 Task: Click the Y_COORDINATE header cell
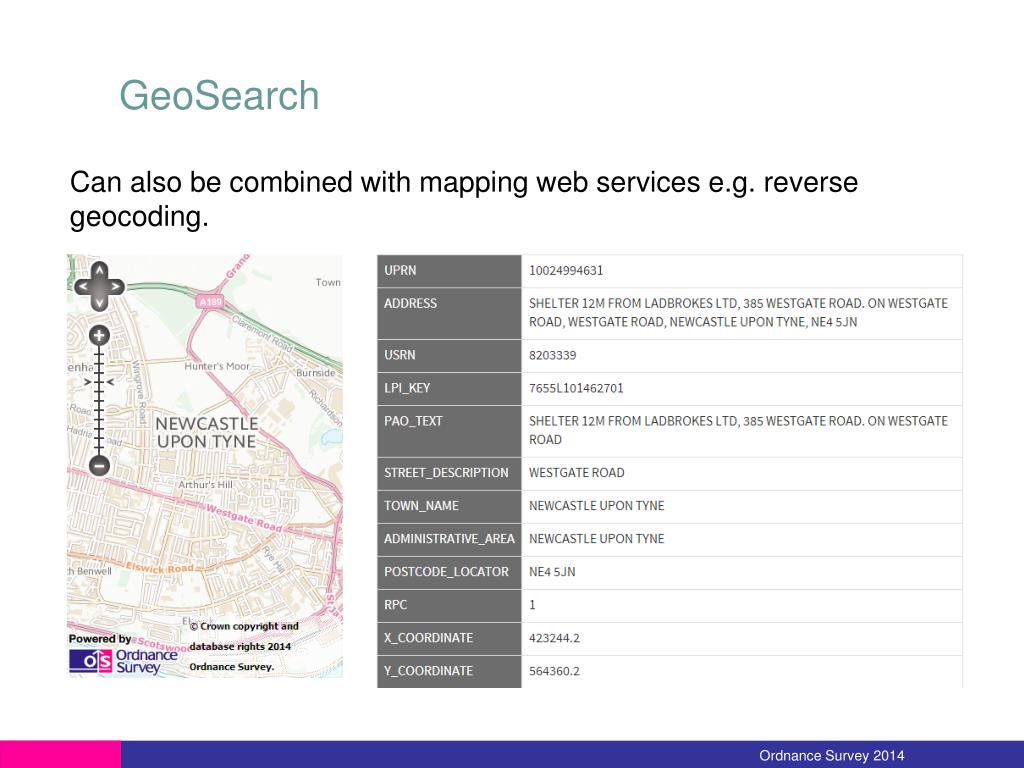point(449,671)
